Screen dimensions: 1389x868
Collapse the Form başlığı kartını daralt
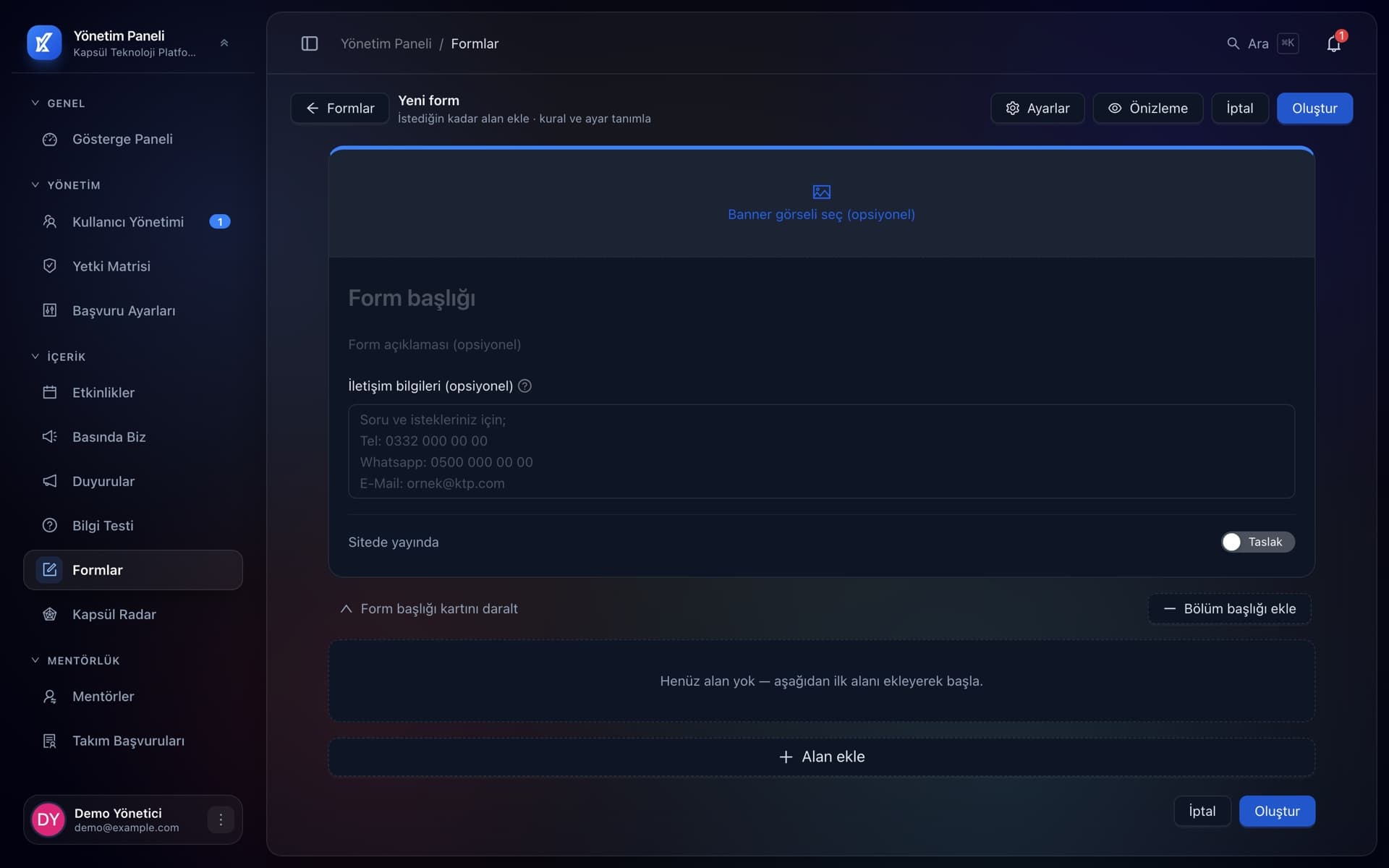429,608
